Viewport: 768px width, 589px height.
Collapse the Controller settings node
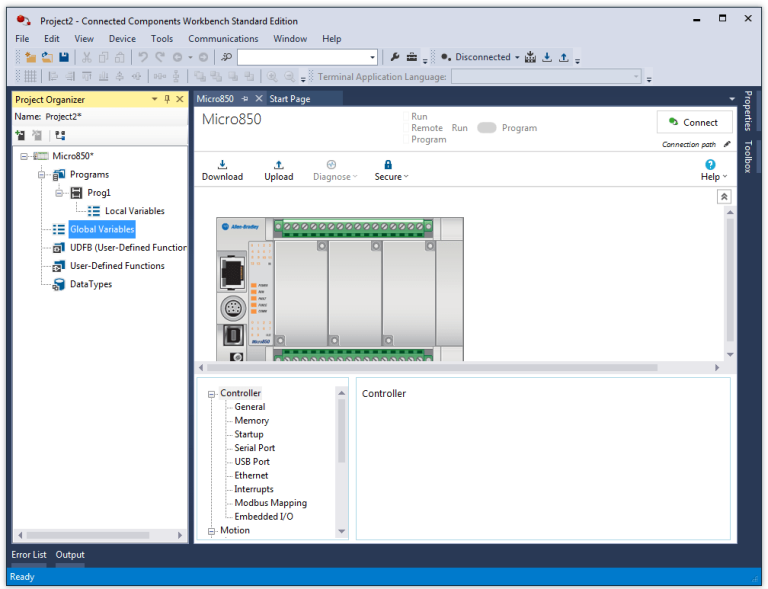tap(212, 394)
